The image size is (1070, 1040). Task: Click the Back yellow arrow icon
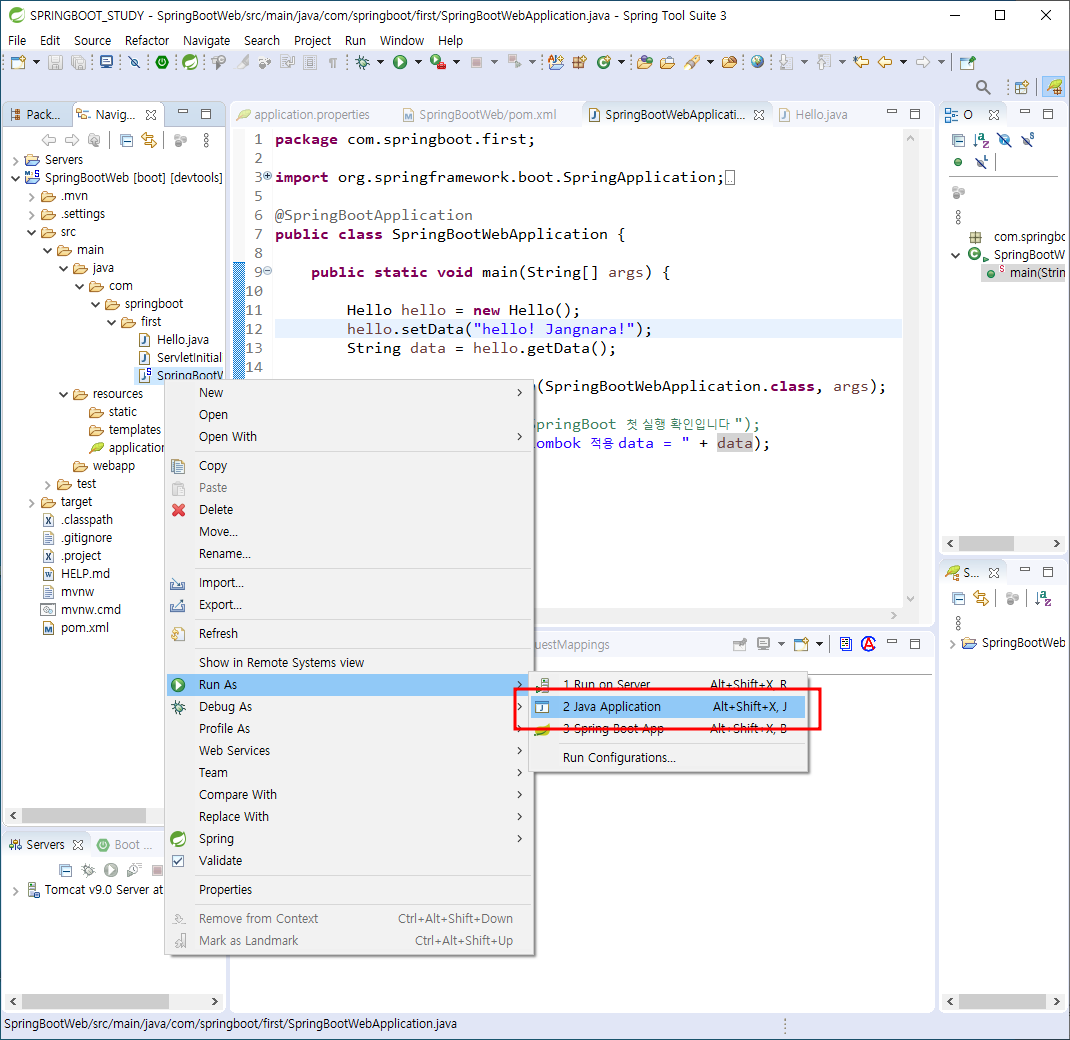(x=885, y=63)
